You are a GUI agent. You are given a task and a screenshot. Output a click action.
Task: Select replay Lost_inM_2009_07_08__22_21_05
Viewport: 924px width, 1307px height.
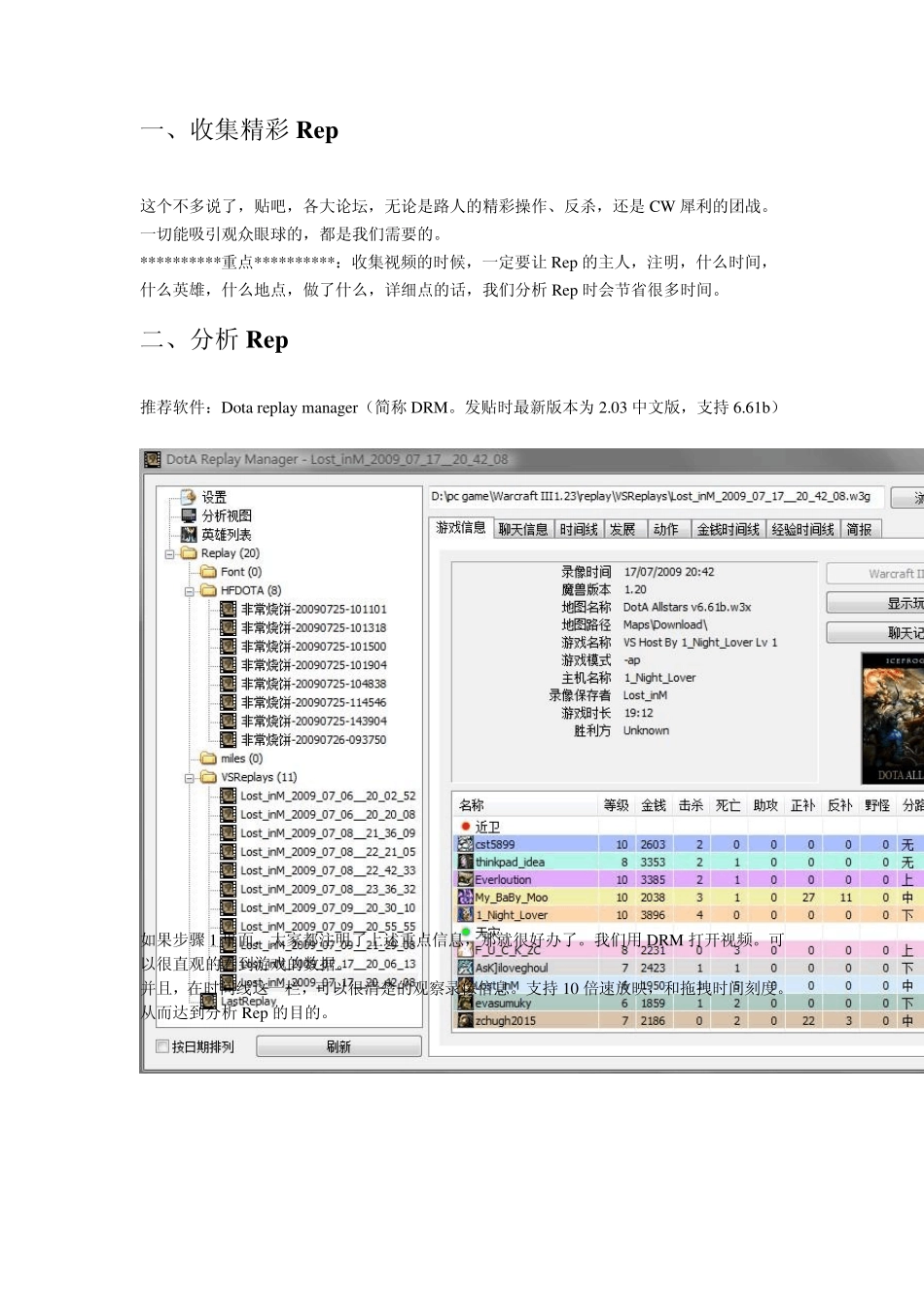coord(328,852)
